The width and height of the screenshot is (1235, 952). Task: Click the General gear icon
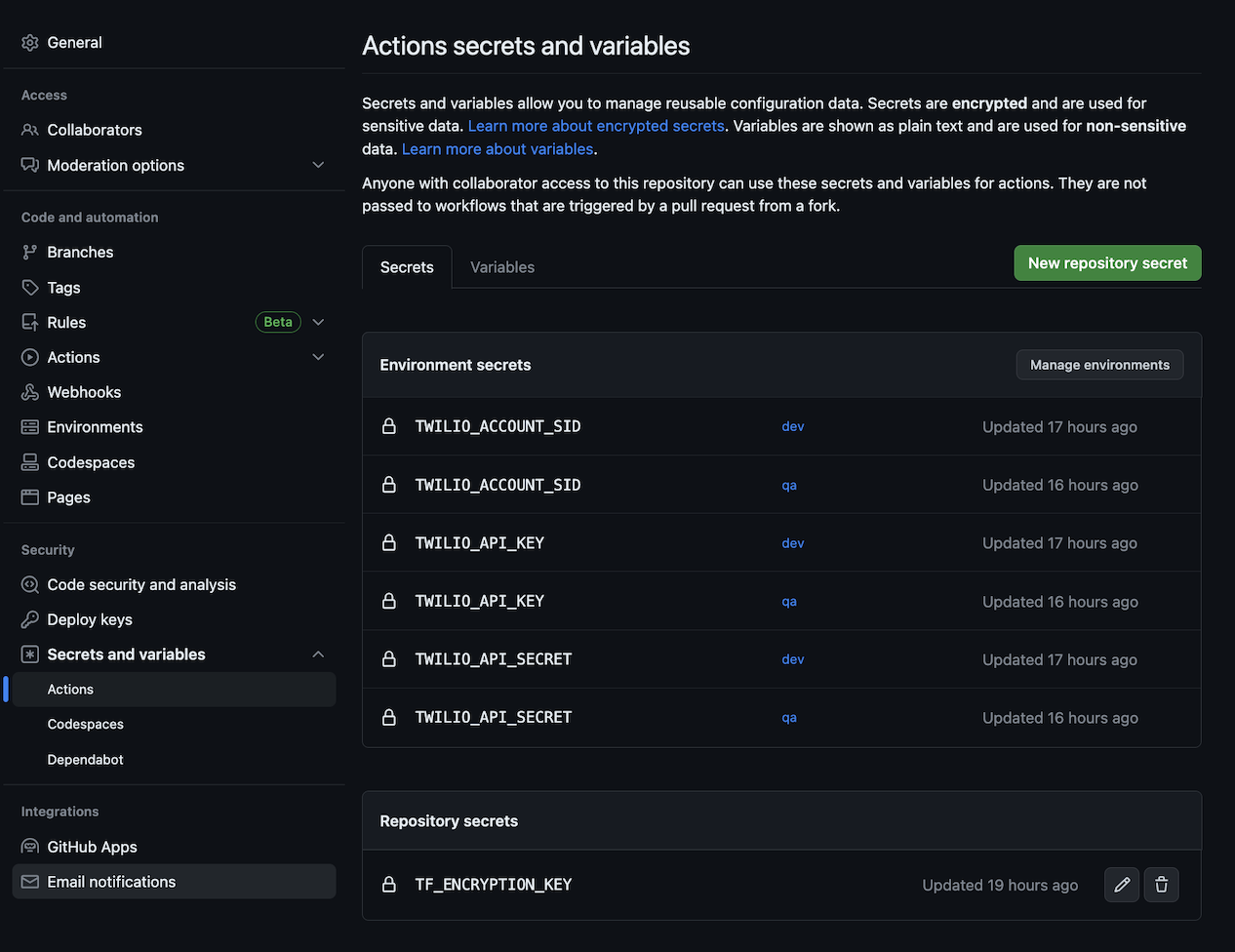pyautogui.click(x=30, y=43)
